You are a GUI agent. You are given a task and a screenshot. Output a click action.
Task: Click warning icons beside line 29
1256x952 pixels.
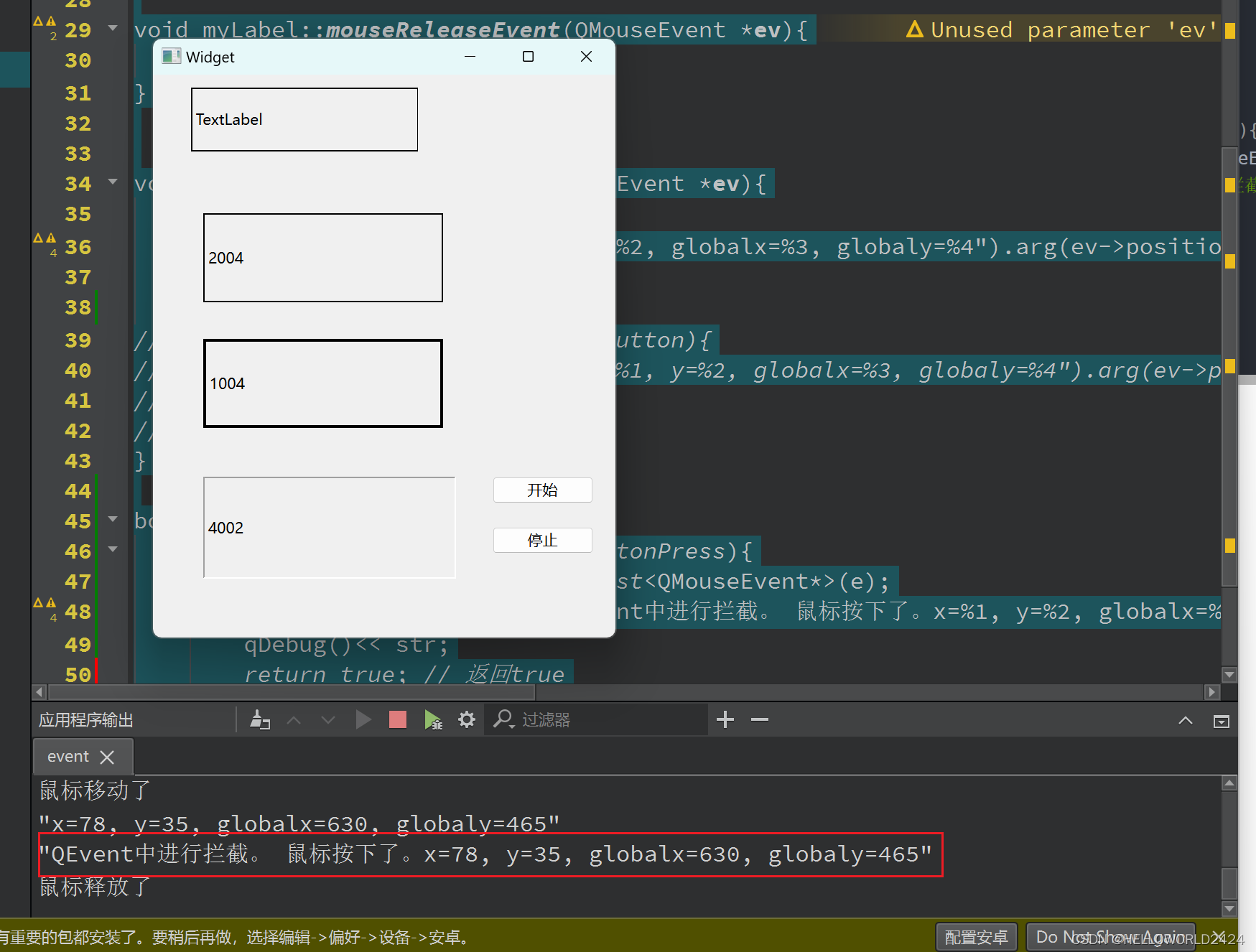click(x=45, y=22)
